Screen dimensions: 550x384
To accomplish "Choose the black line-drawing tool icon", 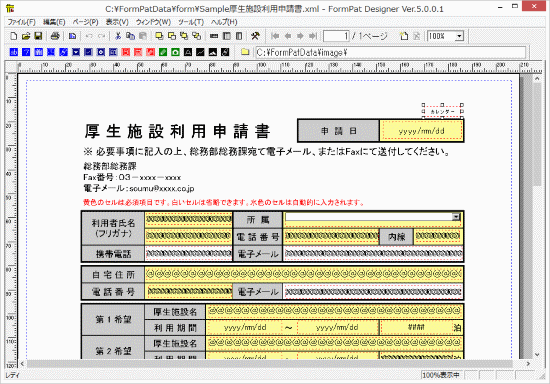I will click(x=200, y=52).
